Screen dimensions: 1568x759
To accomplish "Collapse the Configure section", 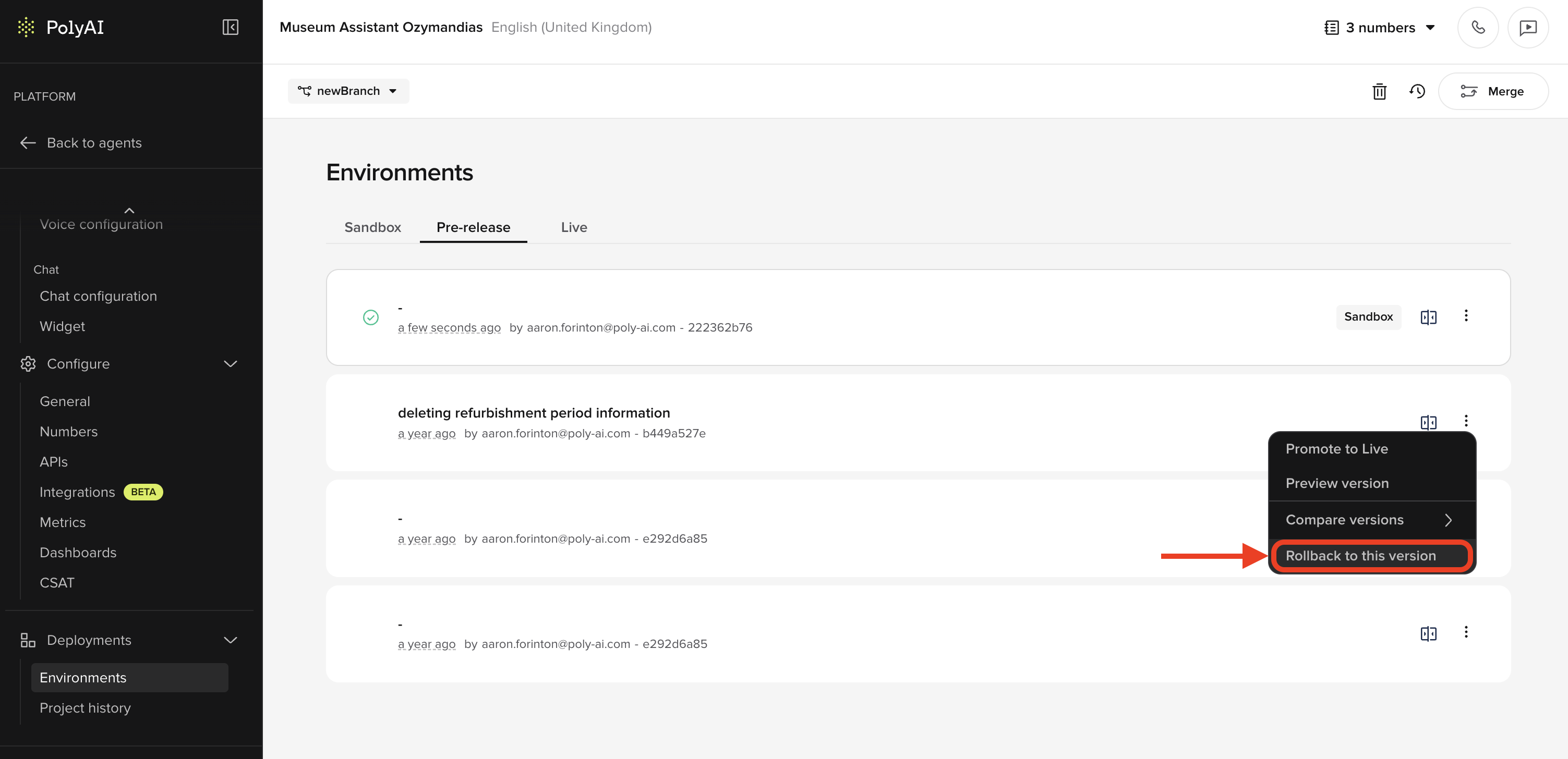I will point(230,364).
